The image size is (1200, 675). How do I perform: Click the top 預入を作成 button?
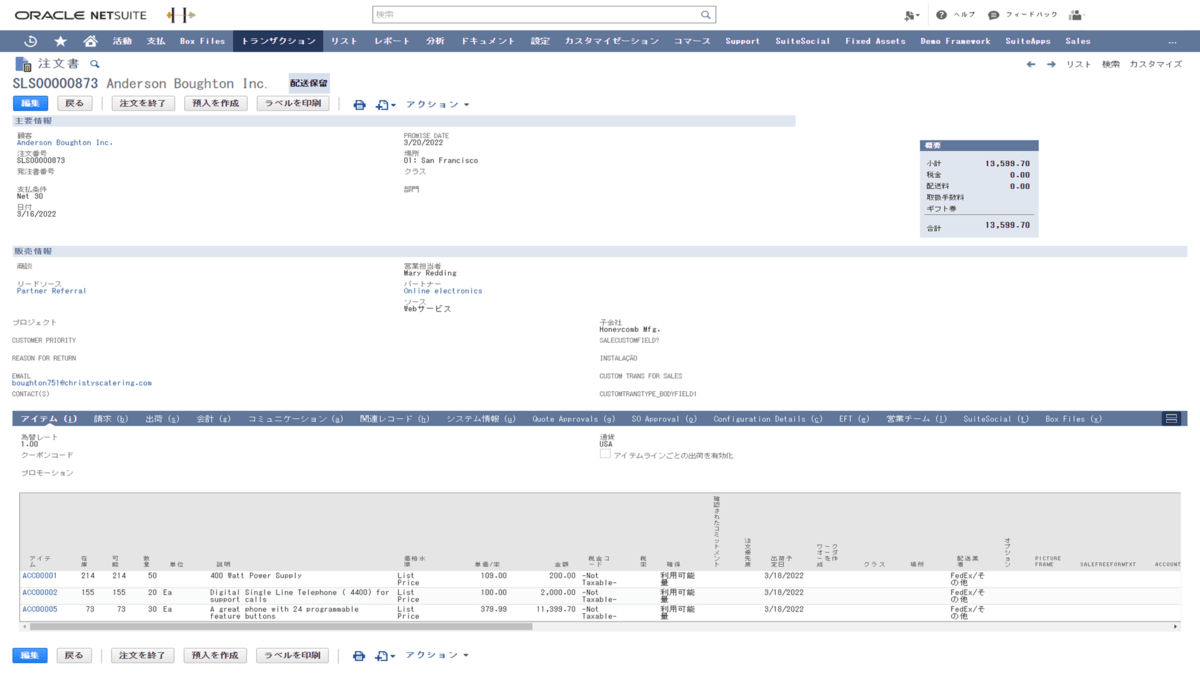[x=216, y=103]
